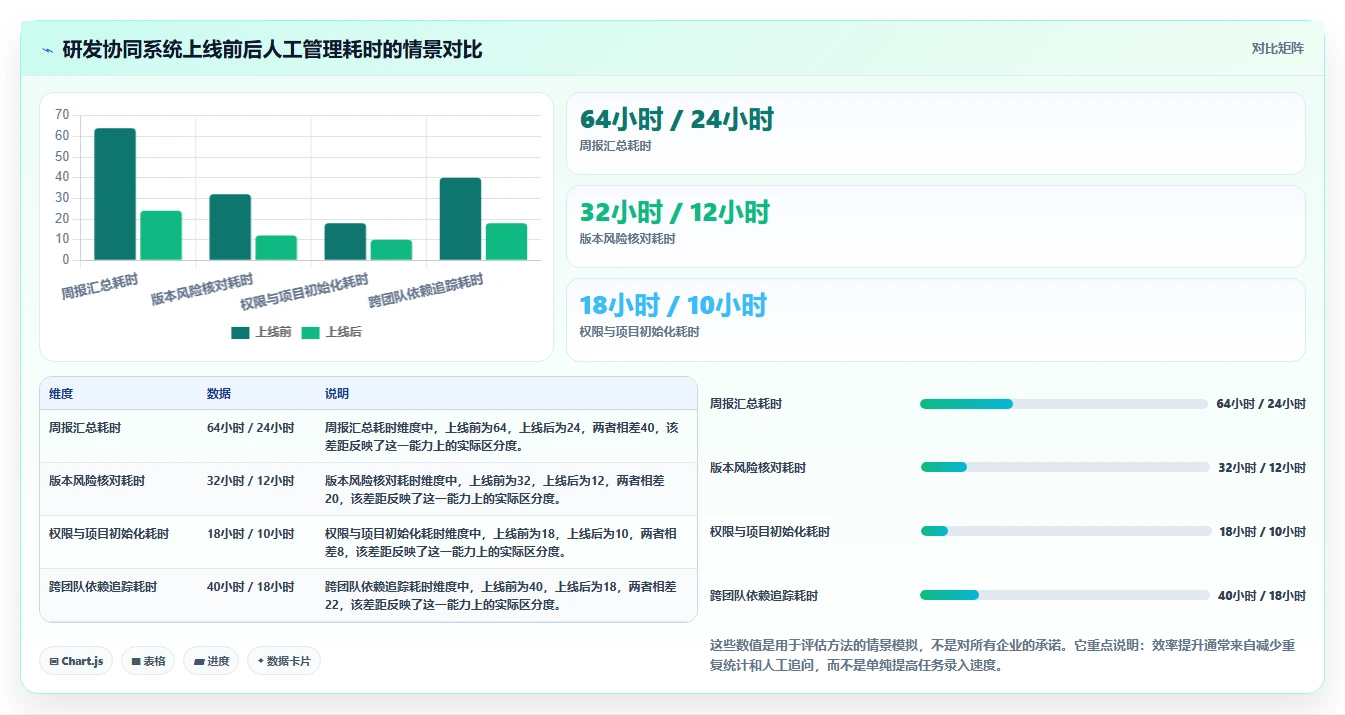Image resolution: width=1345 pixels, height=715 pixels.
Task: Click progress value 18小时 / 10小时
Action: coord(1262,531)
